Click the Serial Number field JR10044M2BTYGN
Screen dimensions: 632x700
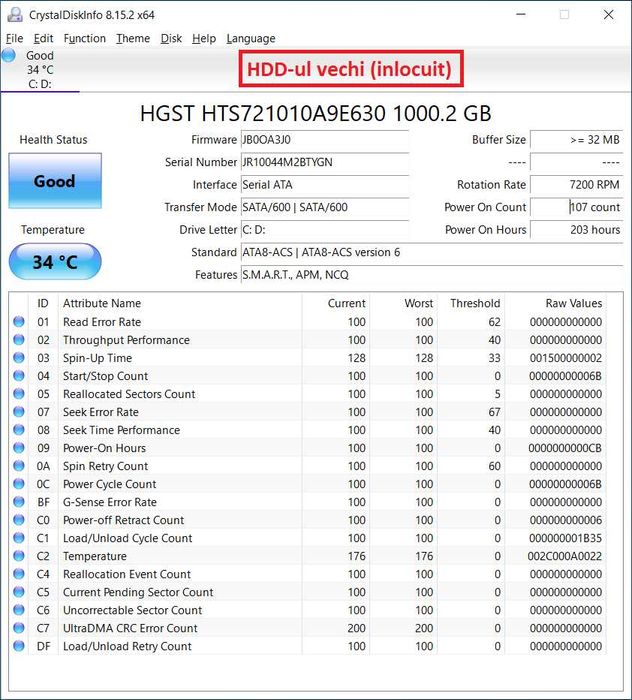tap(325, 162)
